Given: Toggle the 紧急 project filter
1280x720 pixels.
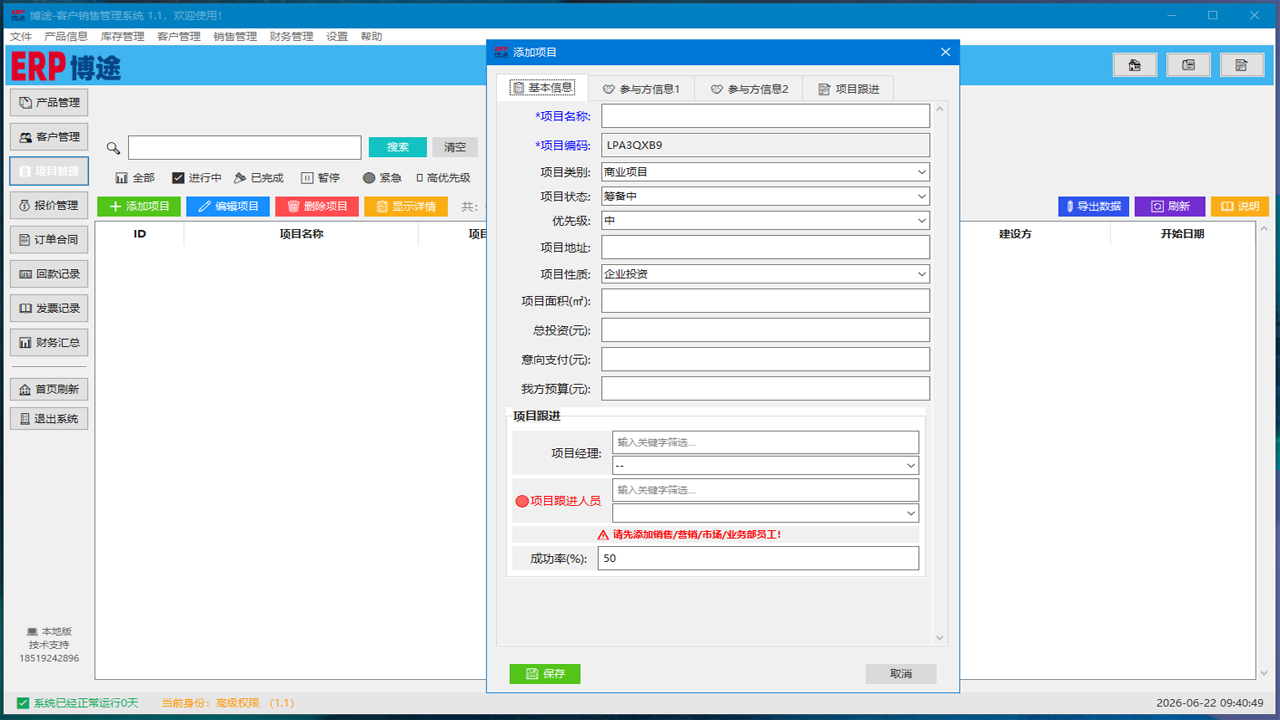Looking at the screenshot, I should point(382,178).
